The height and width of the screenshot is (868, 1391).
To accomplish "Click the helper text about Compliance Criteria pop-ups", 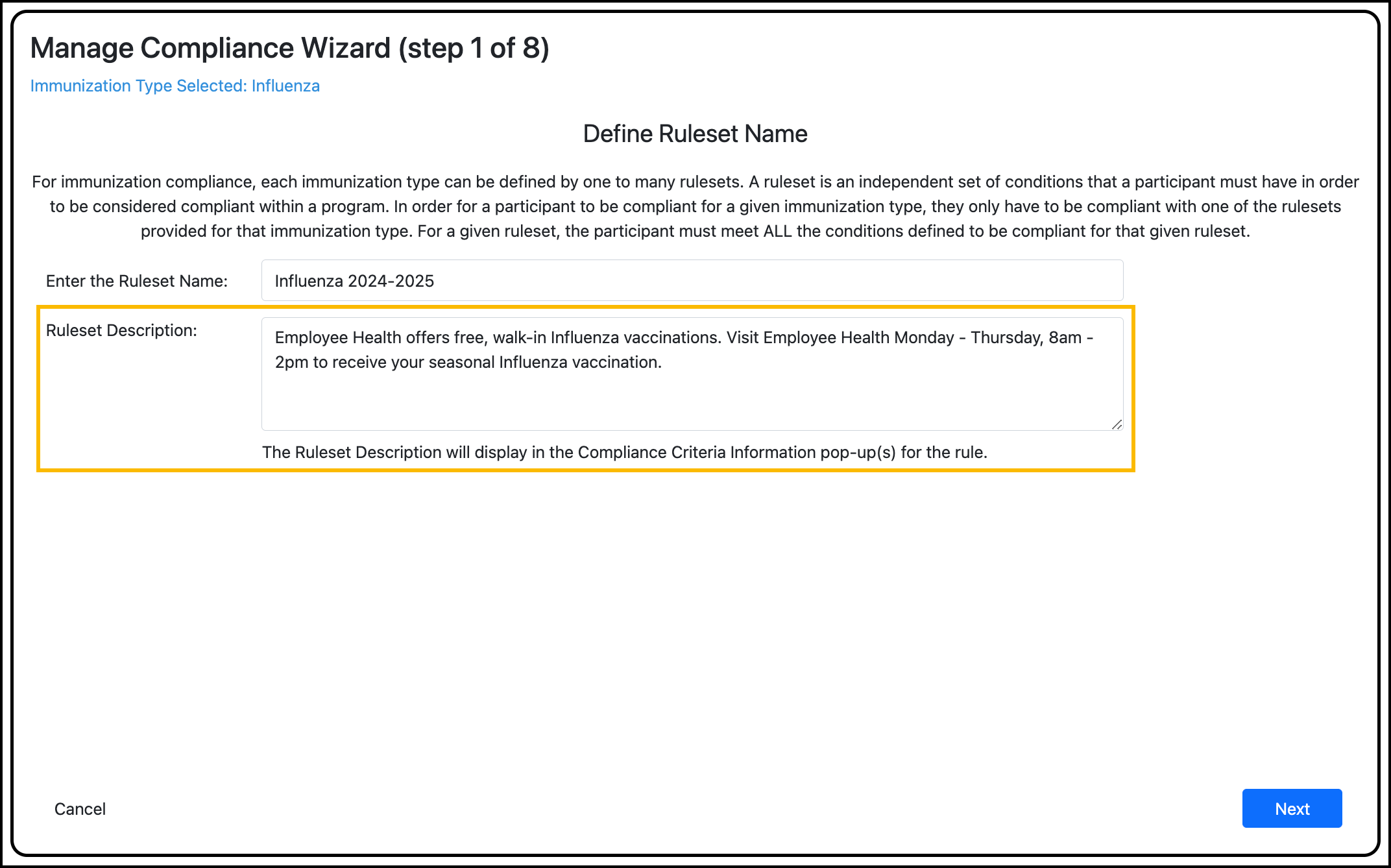I will coord(624,452).
